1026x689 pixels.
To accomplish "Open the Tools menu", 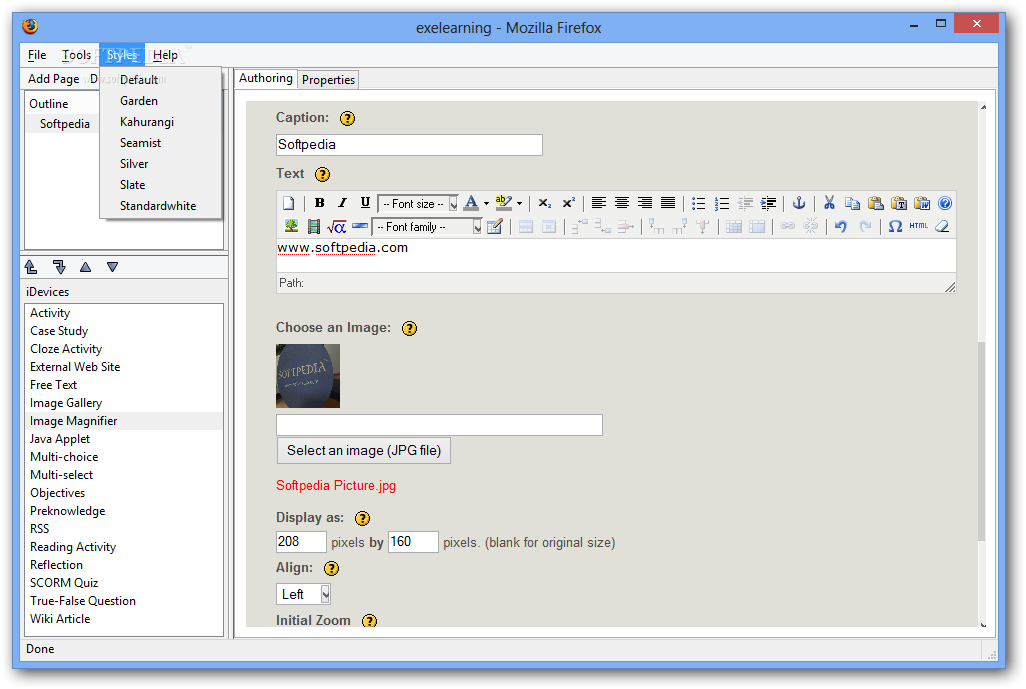I will 77,55.
